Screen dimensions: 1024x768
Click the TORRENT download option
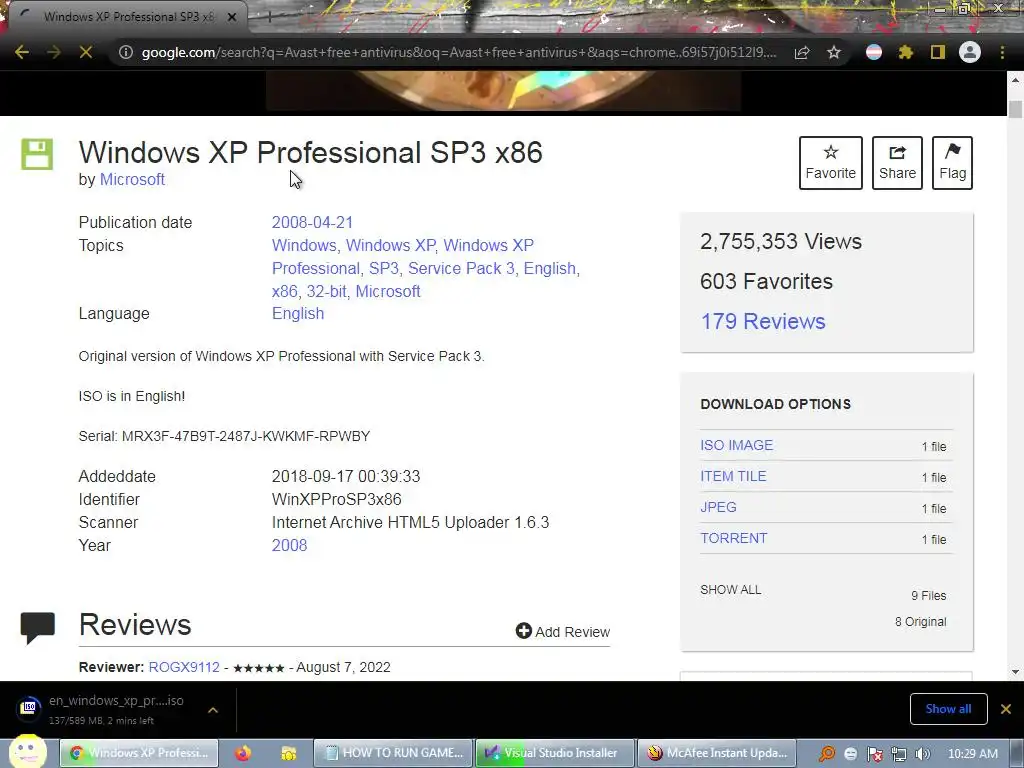733,538
